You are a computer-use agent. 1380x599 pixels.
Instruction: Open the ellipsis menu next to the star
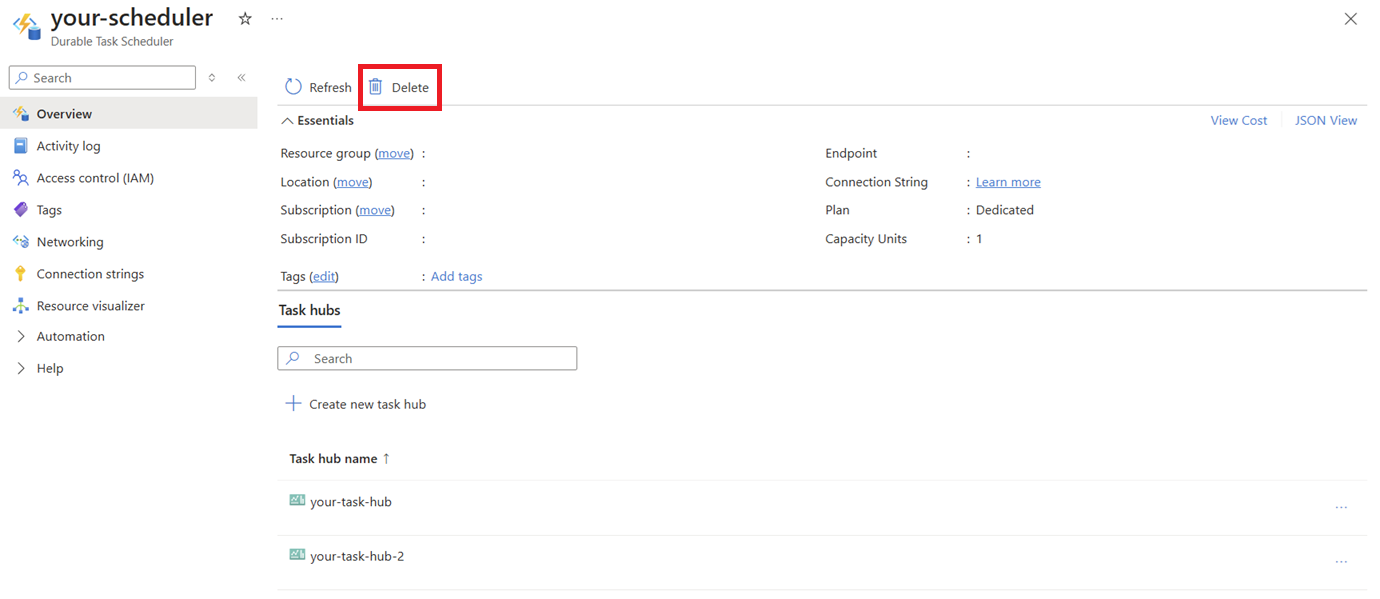(277, 18)
